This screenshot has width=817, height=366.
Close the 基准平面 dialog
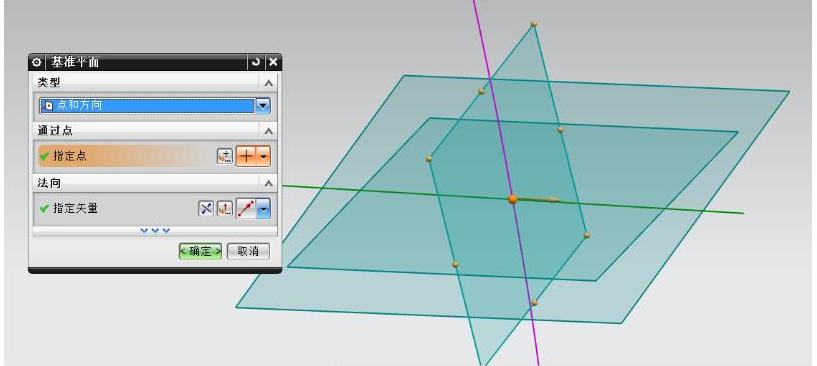(273, 63)
